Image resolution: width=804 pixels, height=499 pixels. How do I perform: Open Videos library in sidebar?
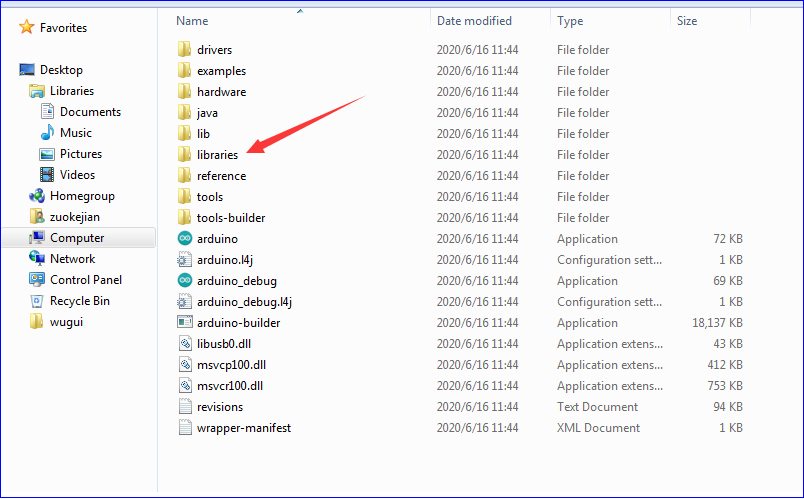click(77, 175)
